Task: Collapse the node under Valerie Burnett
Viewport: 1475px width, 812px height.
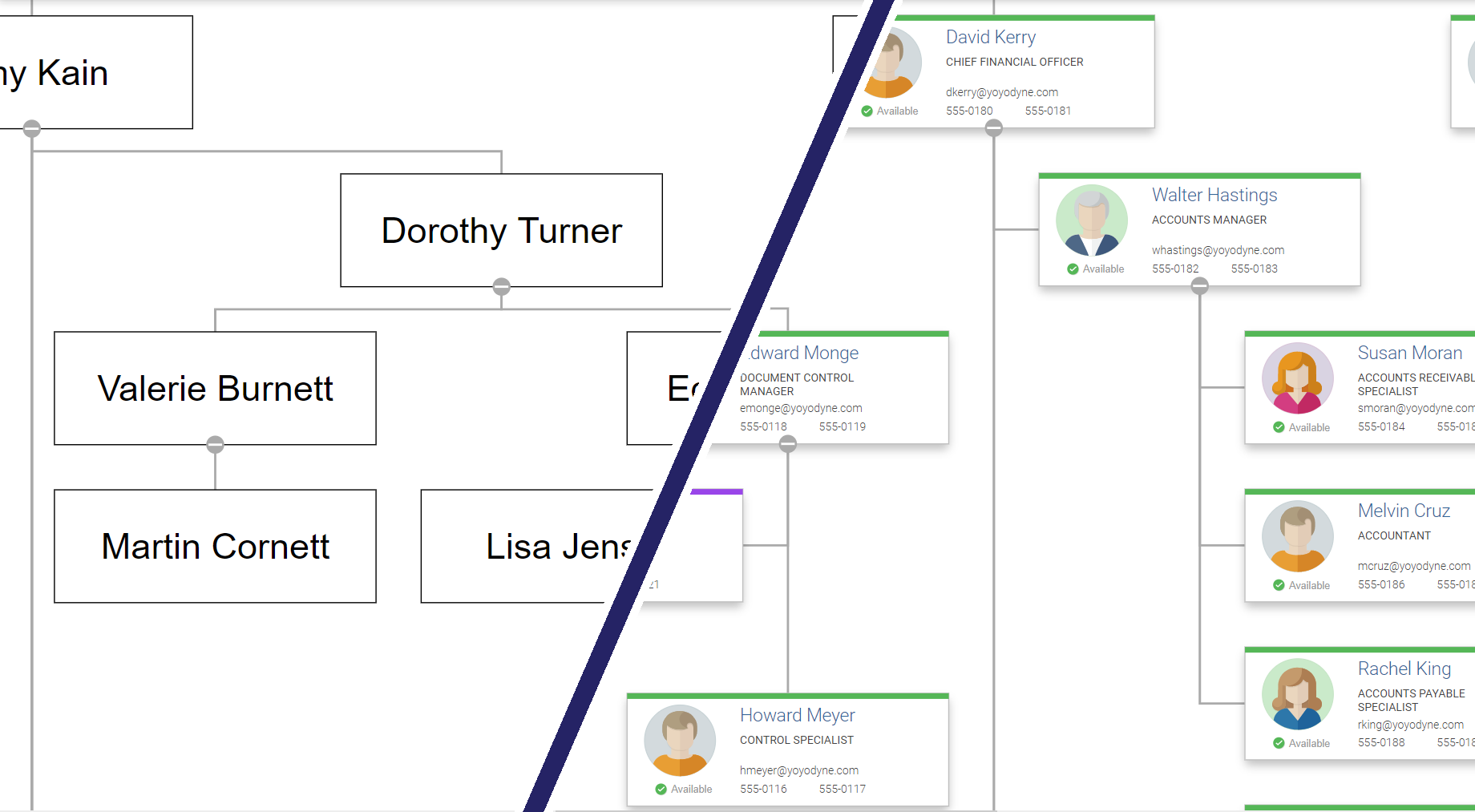Action: pos(215,444)
